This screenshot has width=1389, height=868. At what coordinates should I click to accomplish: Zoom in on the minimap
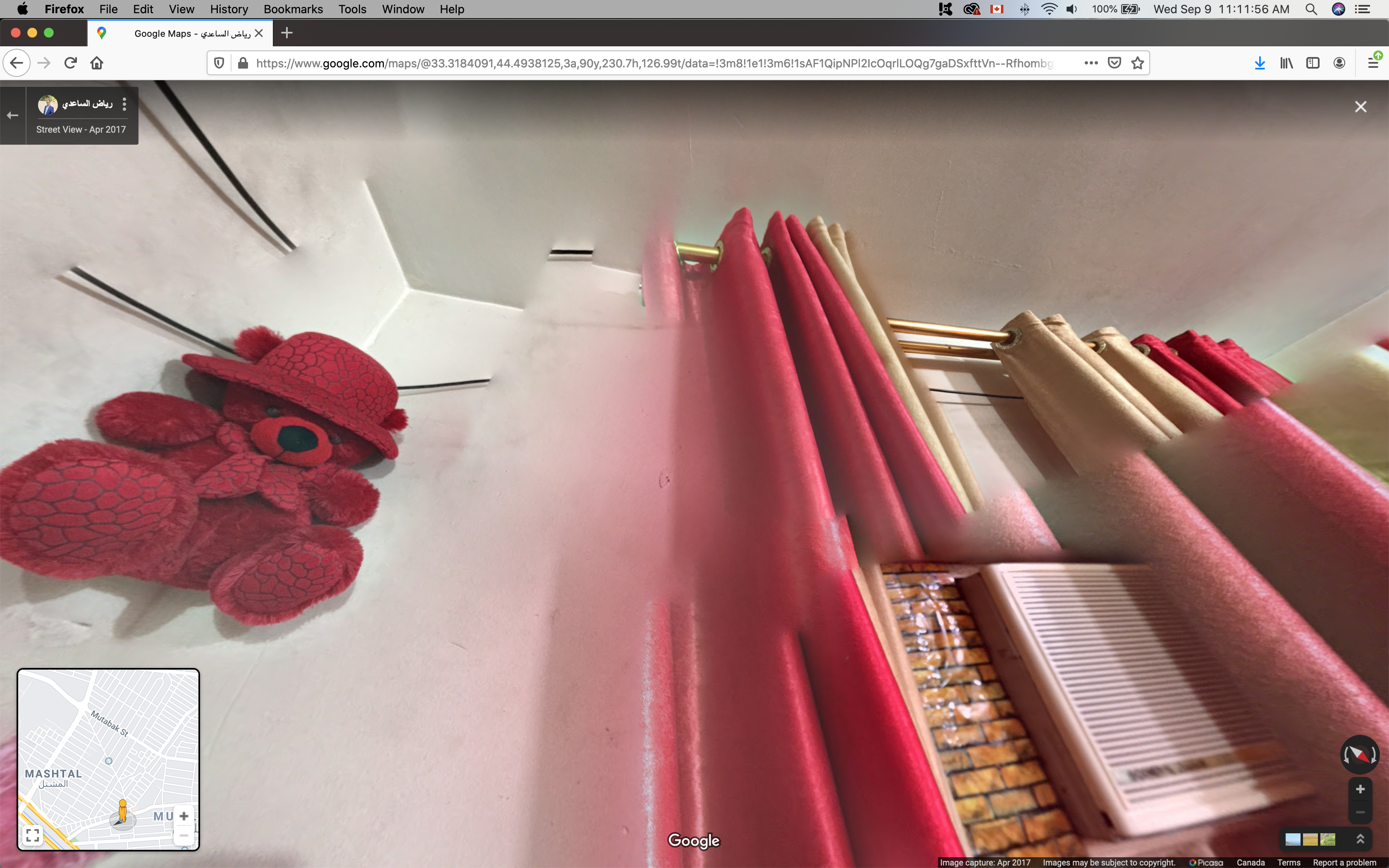[184, 816]
